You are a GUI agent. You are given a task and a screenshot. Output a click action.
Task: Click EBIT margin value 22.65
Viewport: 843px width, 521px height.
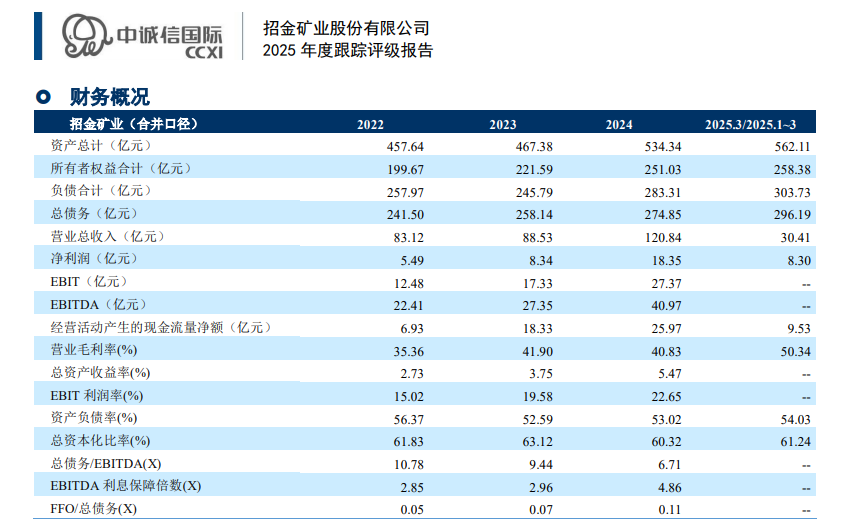[x=667, y=397]
